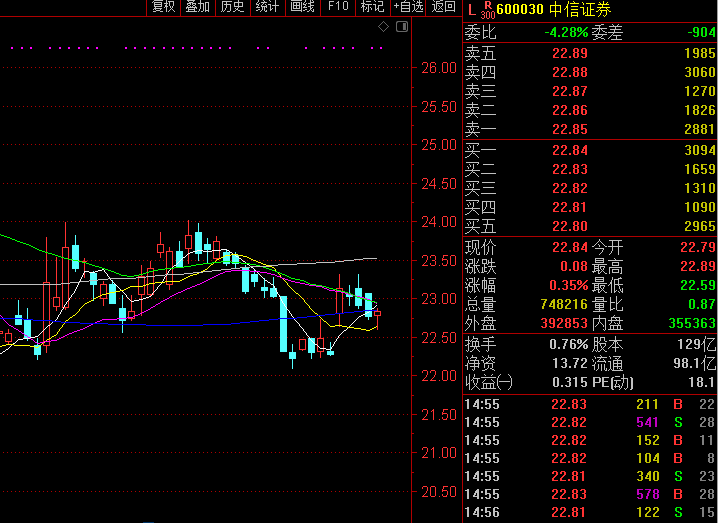This screenshot has height=523, width=719.
Task: Click the PE(动) value 18.1
Action: (x=702, y=382)
